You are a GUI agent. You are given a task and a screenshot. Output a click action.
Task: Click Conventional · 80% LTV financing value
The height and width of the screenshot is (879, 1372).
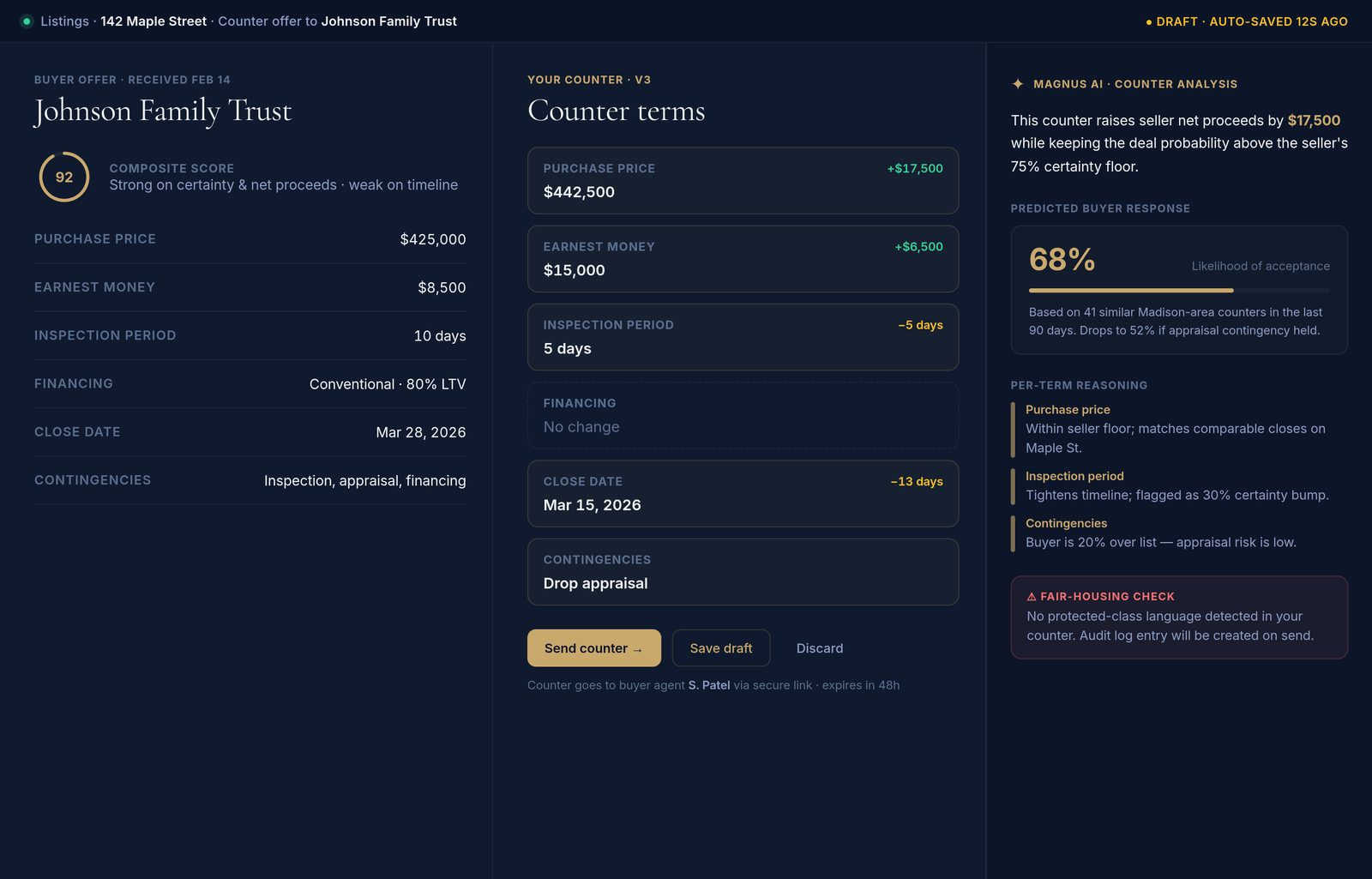388,384
